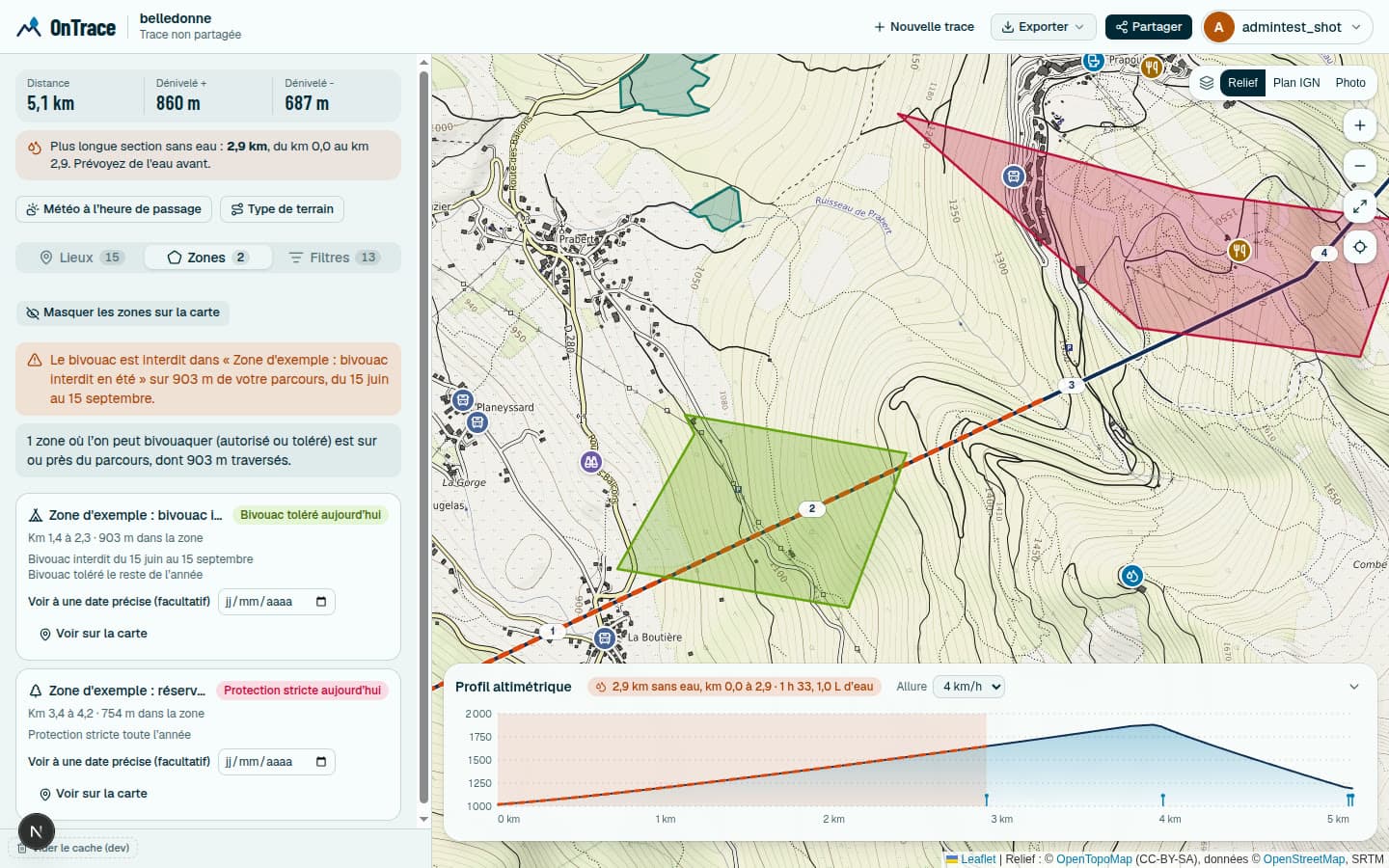Open the OpenTopoMap attribution link
This screenshot has width=1389, height=868.
click(1094, 859)
